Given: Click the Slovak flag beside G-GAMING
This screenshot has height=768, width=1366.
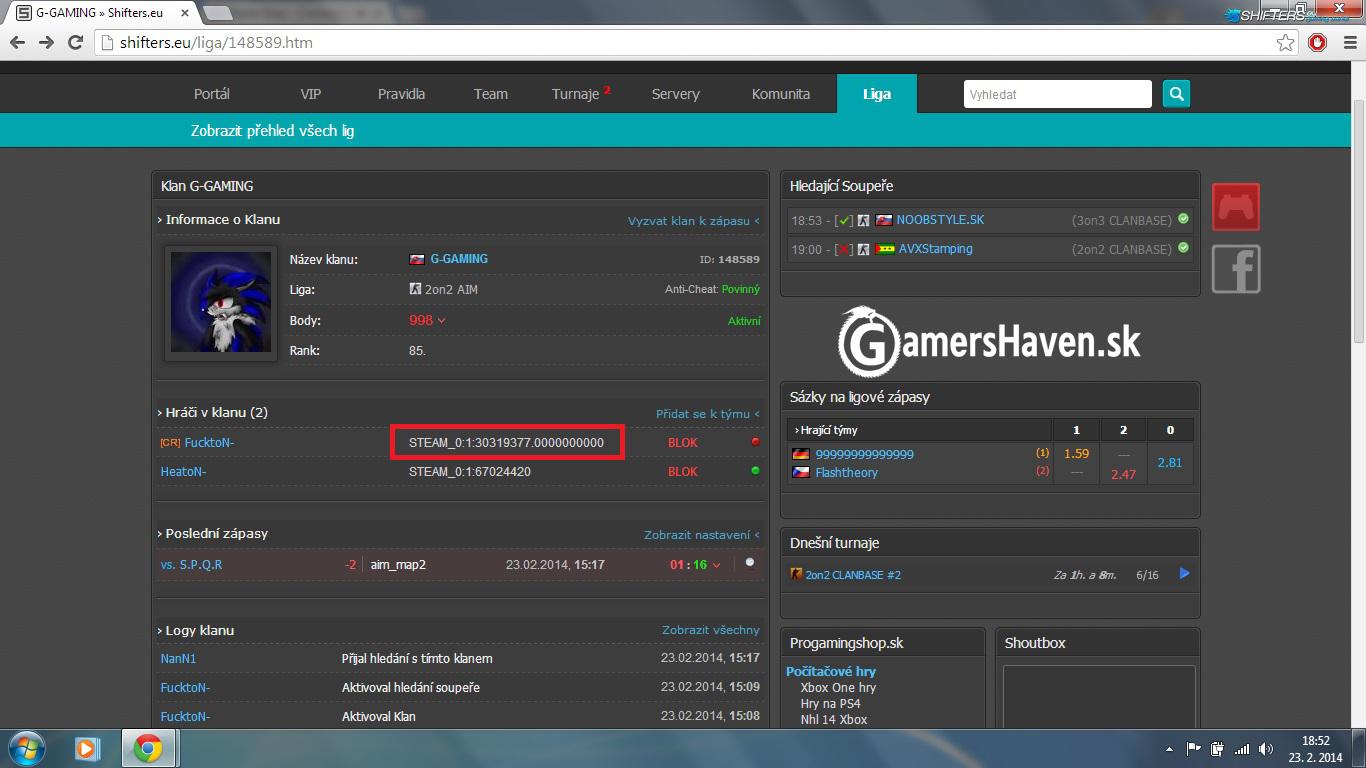Looking at the screenshot, I should coord(417,259).
